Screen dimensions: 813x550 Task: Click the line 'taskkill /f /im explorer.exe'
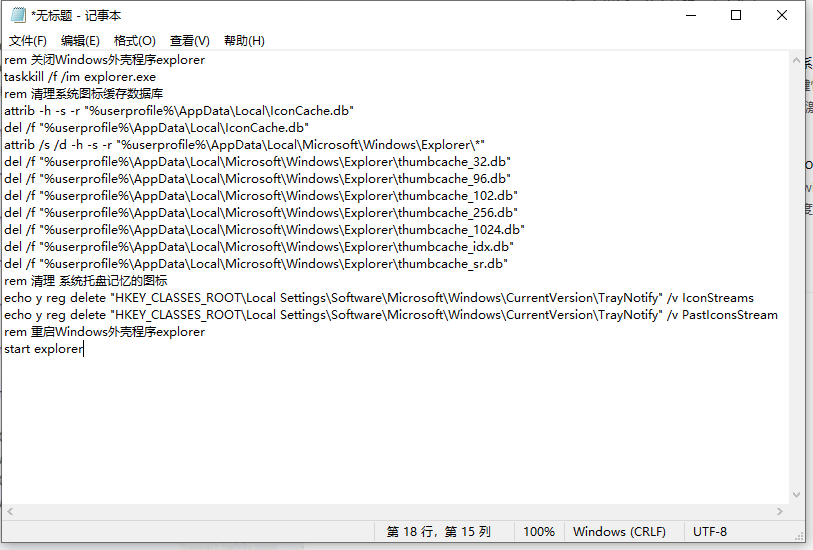(x=80, y=77)
